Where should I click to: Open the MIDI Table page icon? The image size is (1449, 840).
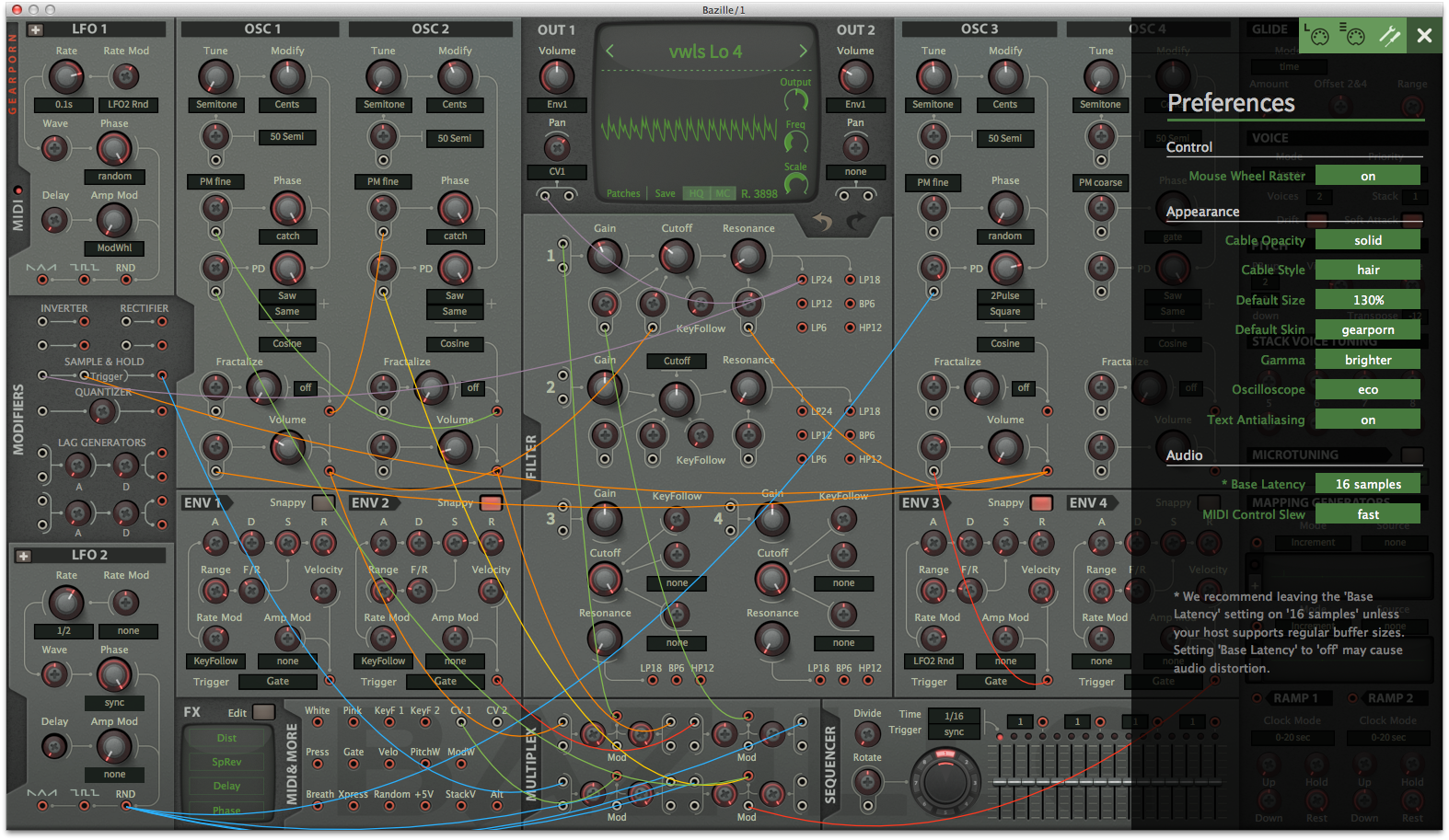[1352, 36]
